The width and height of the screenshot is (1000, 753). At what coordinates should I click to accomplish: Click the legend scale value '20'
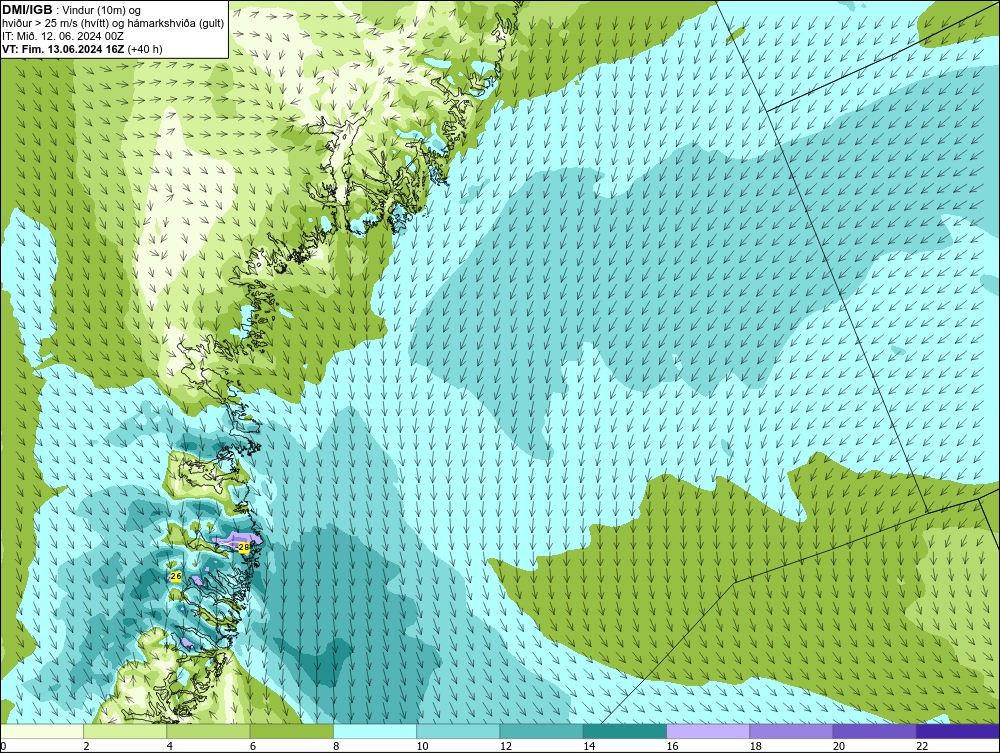(x=839, y=746)
